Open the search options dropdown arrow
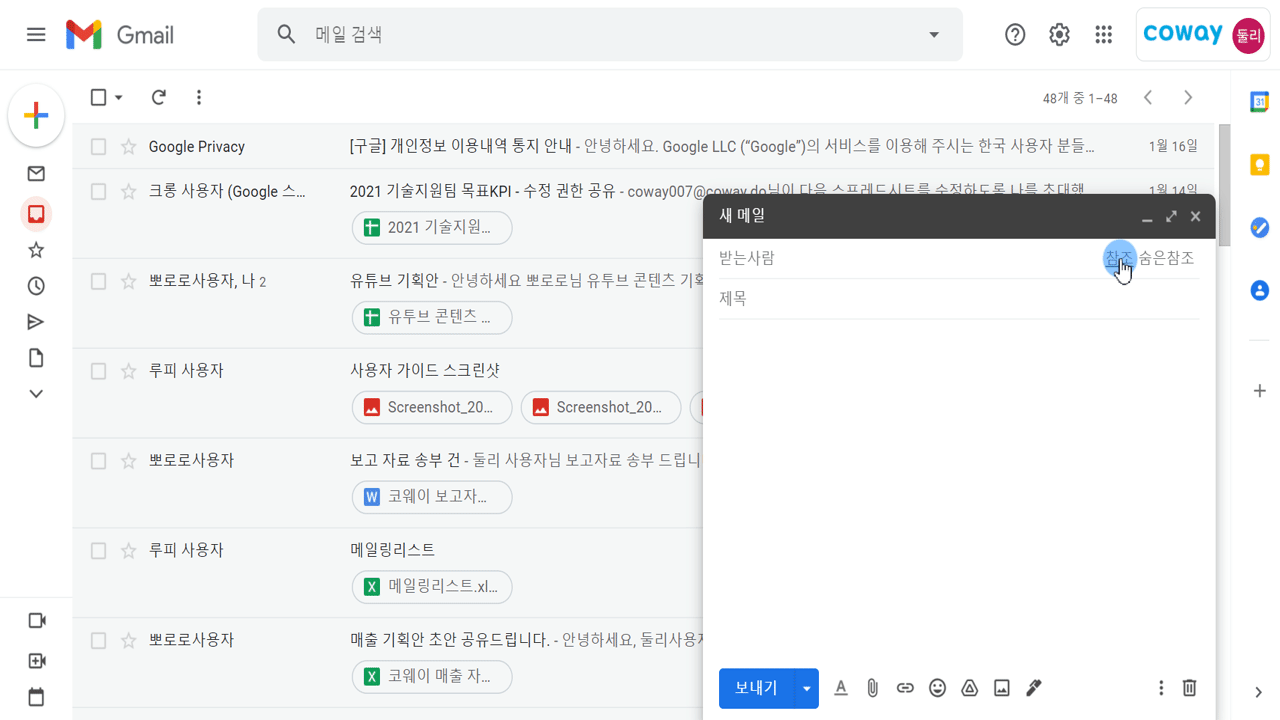This screenshot has height=720, width=1280. [934, 35]
